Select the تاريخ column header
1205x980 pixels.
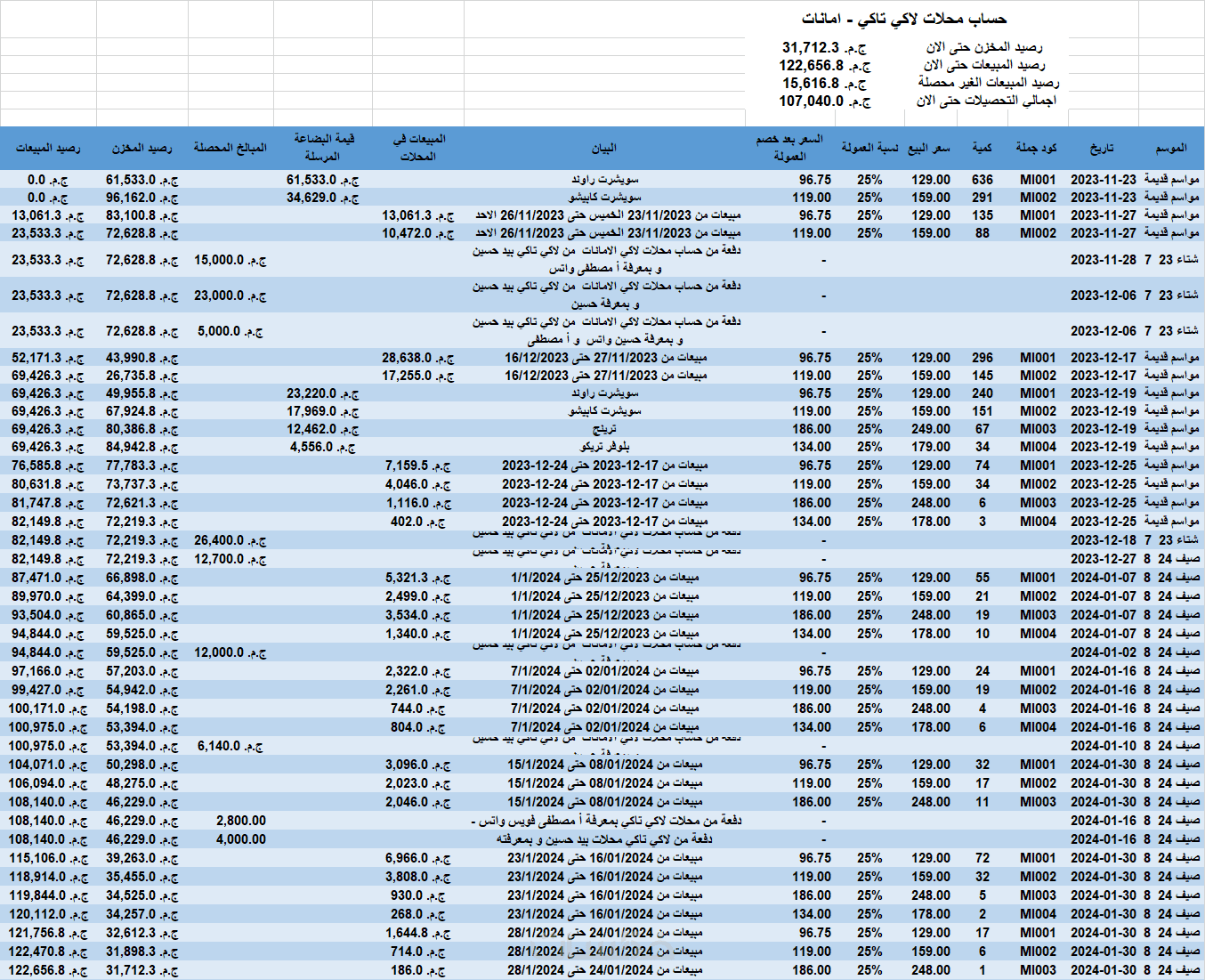pos(1102,148)
